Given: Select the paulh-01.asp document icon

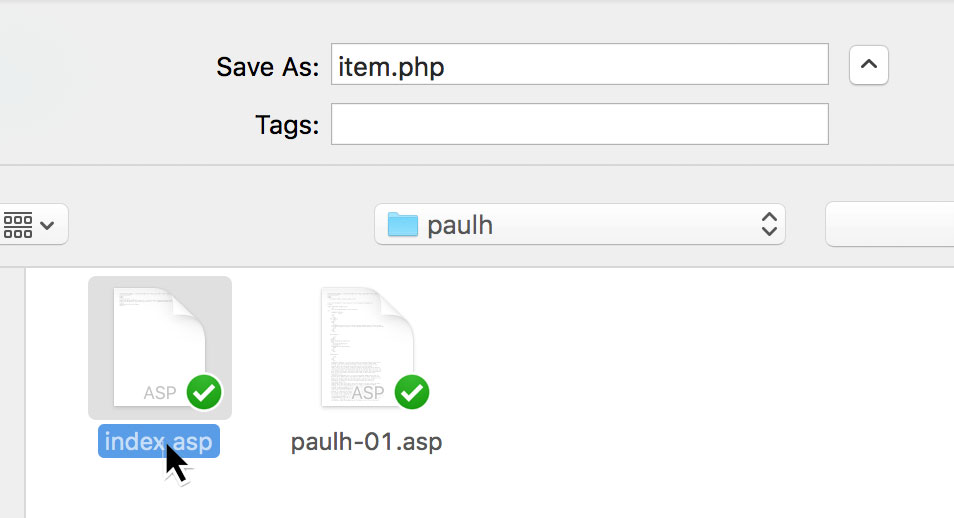Looking at the screenshot, I should (367, 347).
